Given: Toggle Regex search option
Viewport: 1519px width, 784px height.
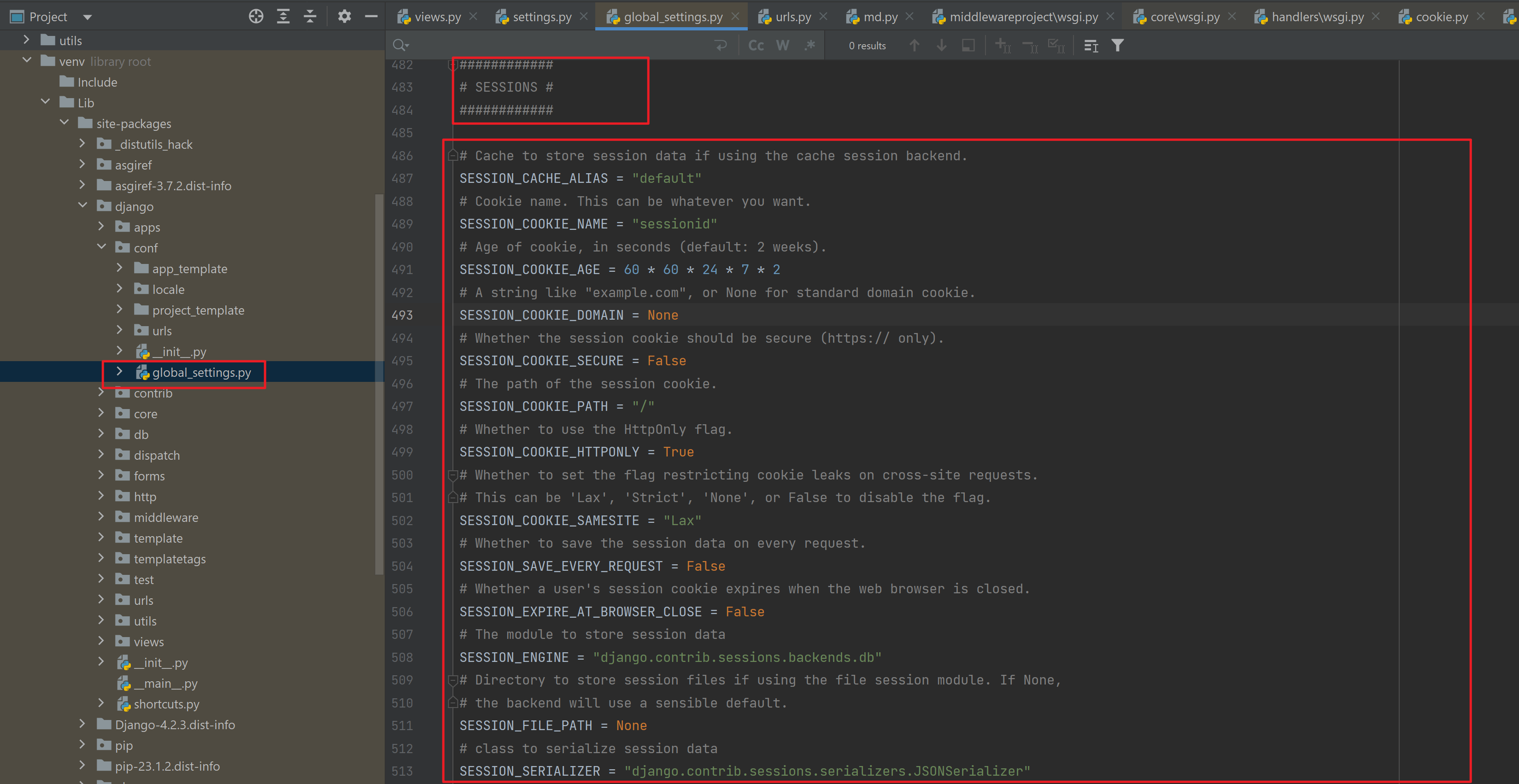Looking at the screenshot, I should coord(810,46).
